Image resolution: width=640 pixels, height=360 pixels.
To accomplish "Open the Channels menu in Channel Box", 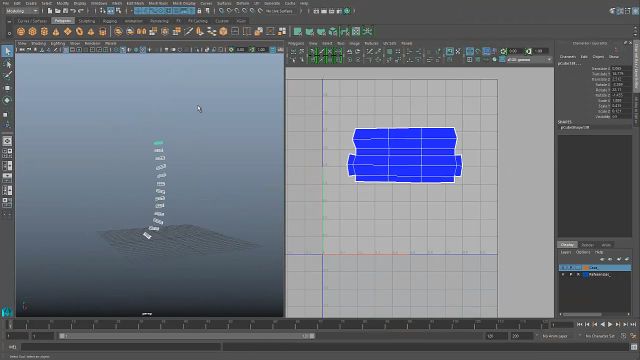I will point(567,57).
